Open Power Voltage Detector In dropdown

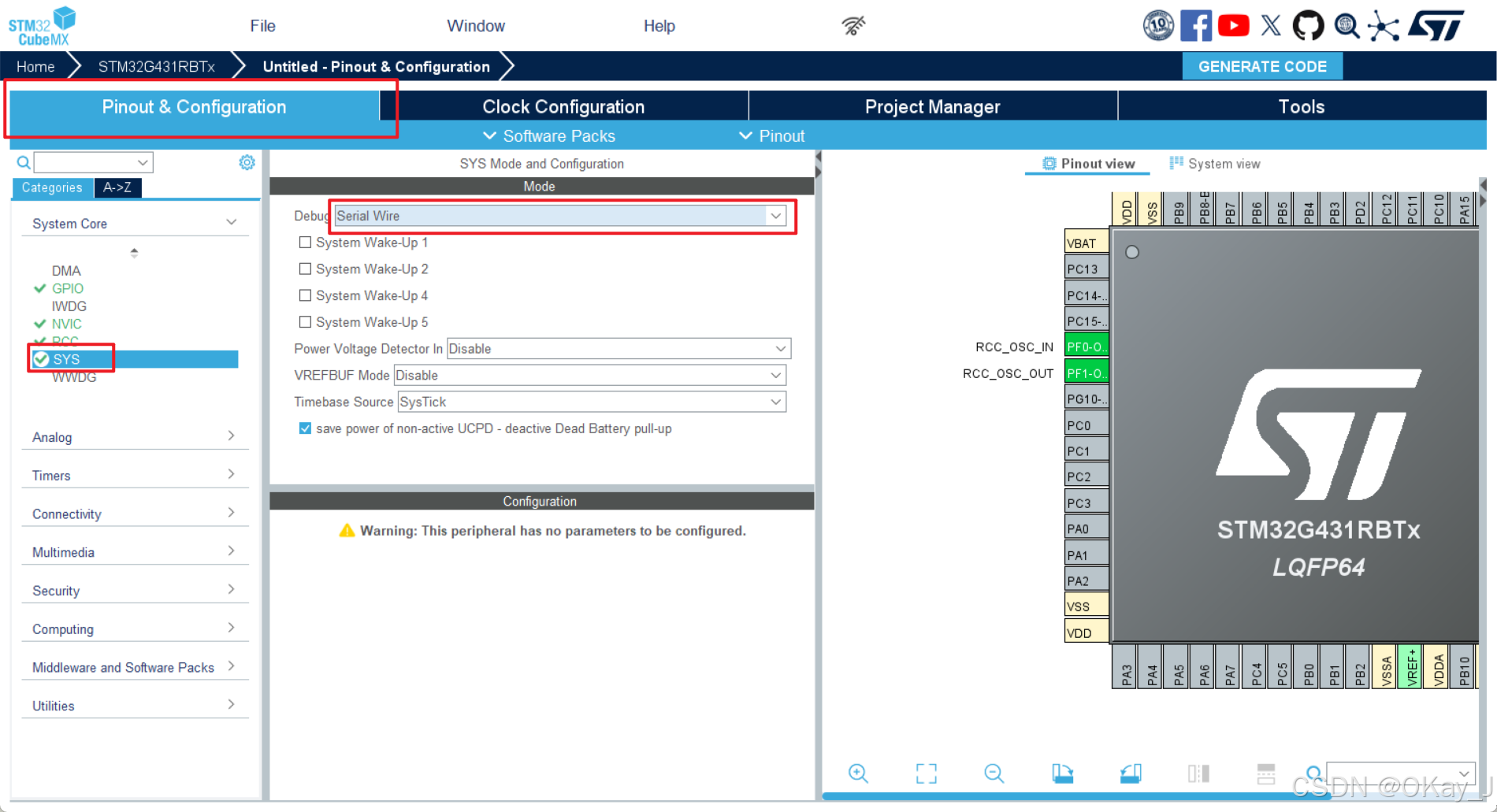pos(618,348)
